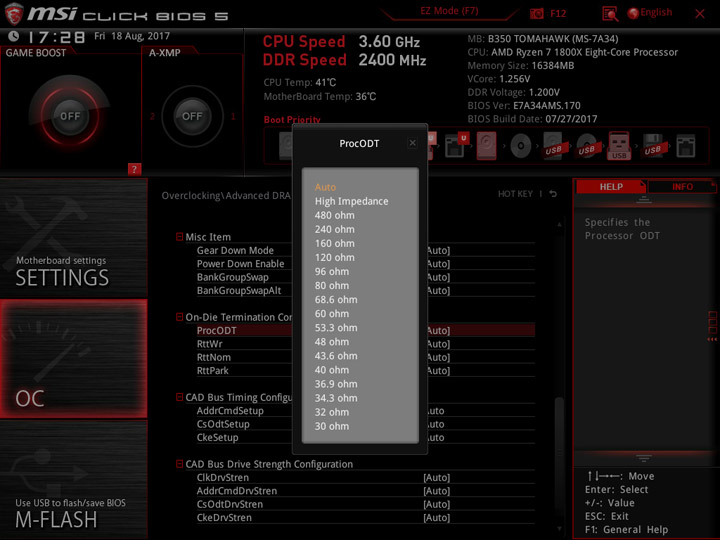Screen dimensions: 720x540
Task: Open the AddrCmdDrvStren value dropdown
Action: point(437,491)
